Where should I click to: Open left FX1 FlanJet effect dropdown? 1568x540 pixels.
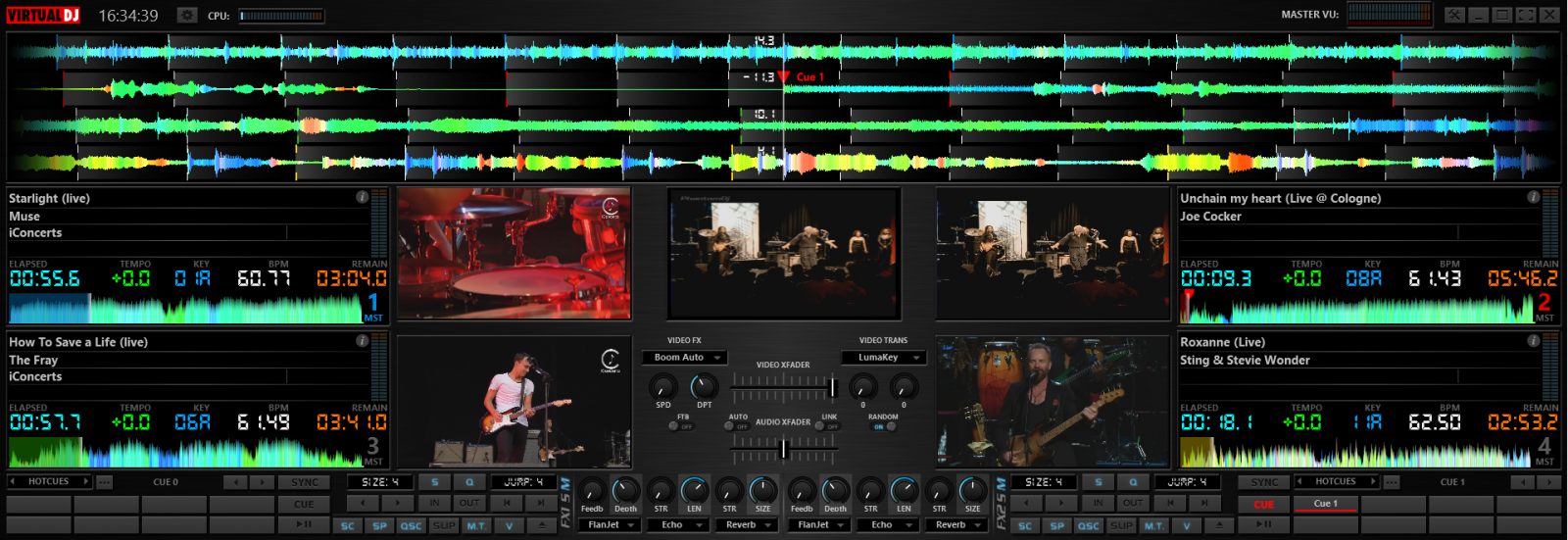[x=611, y=525]
